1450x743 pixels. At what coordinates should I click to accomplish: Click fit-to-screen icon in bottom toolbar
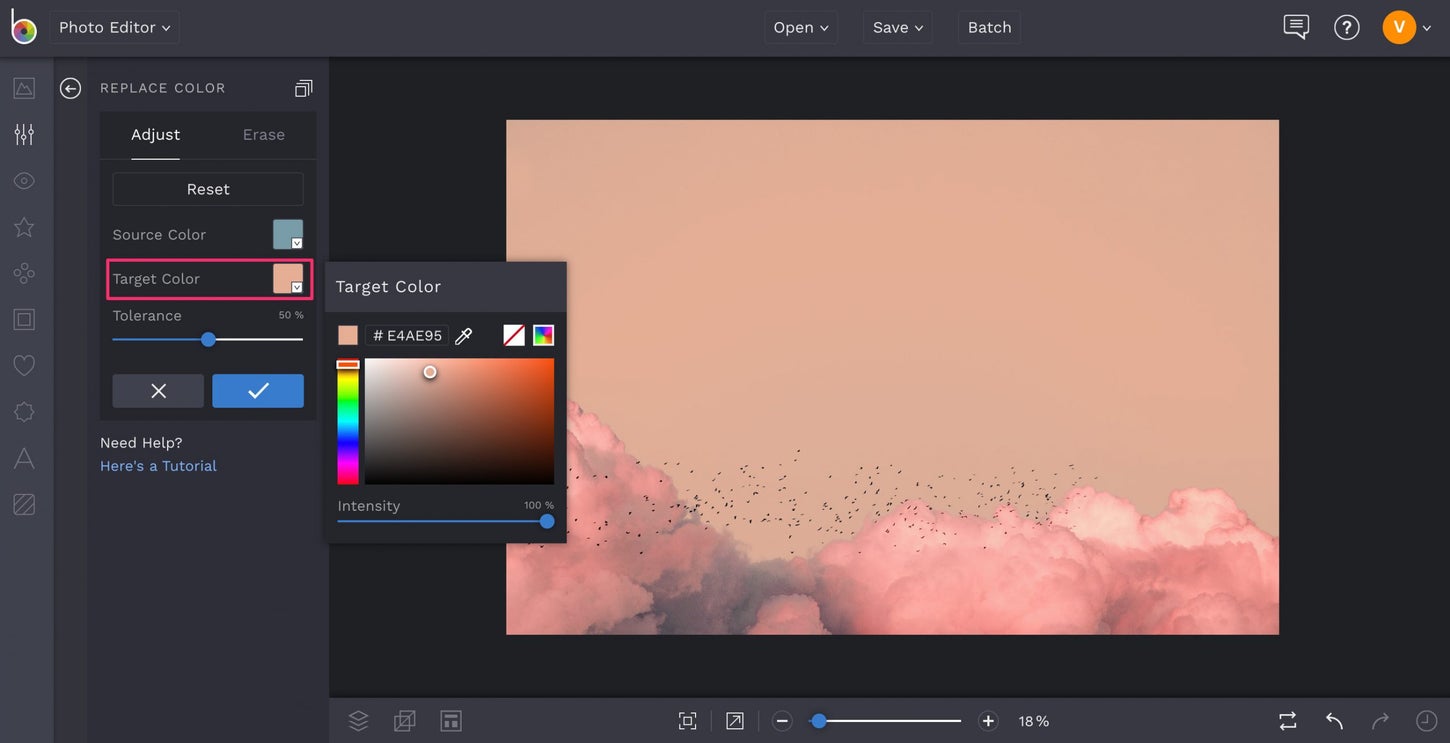tap(687, 720)
